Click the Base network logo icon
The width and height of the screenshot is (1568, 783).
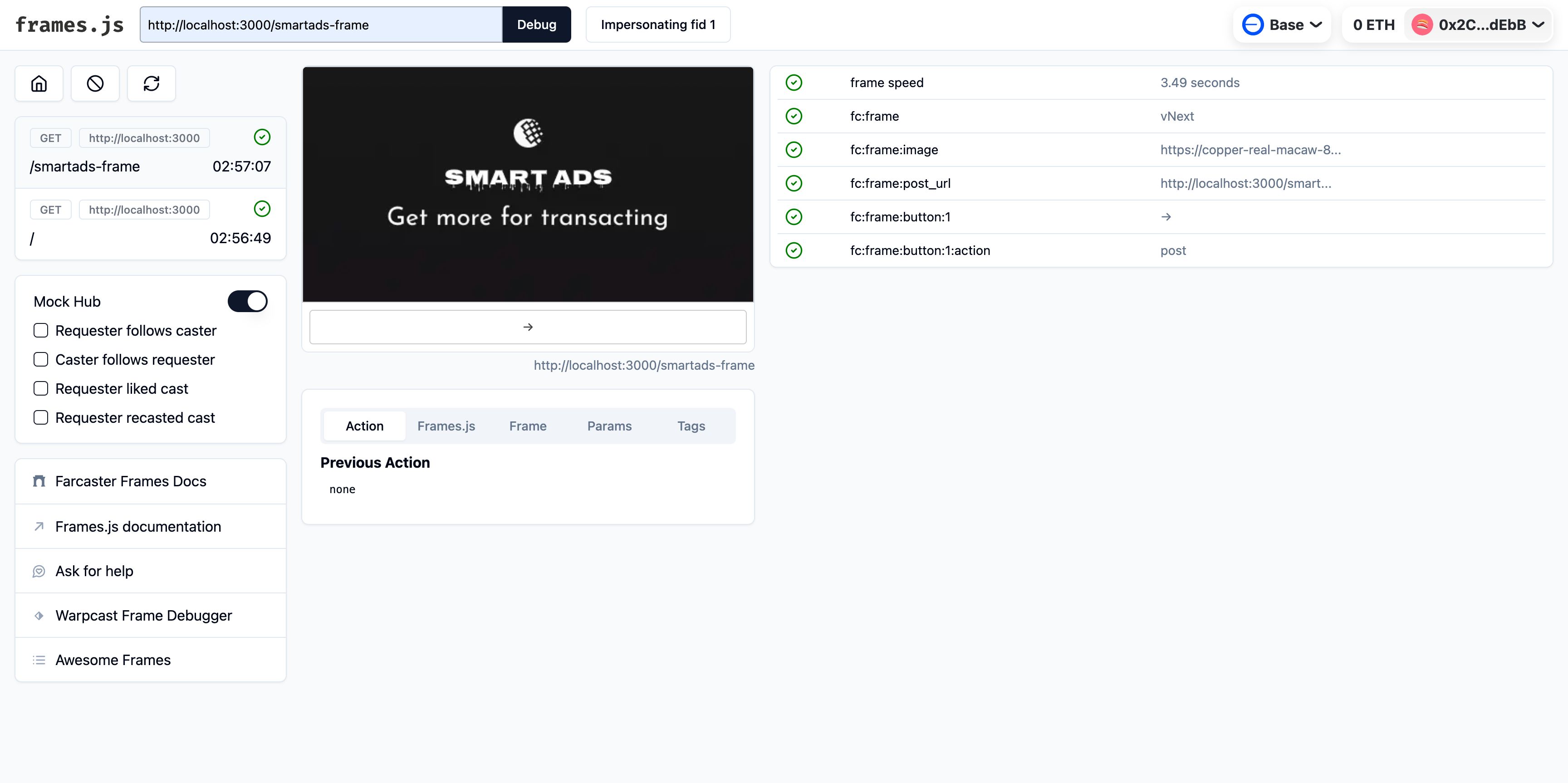1253,25
